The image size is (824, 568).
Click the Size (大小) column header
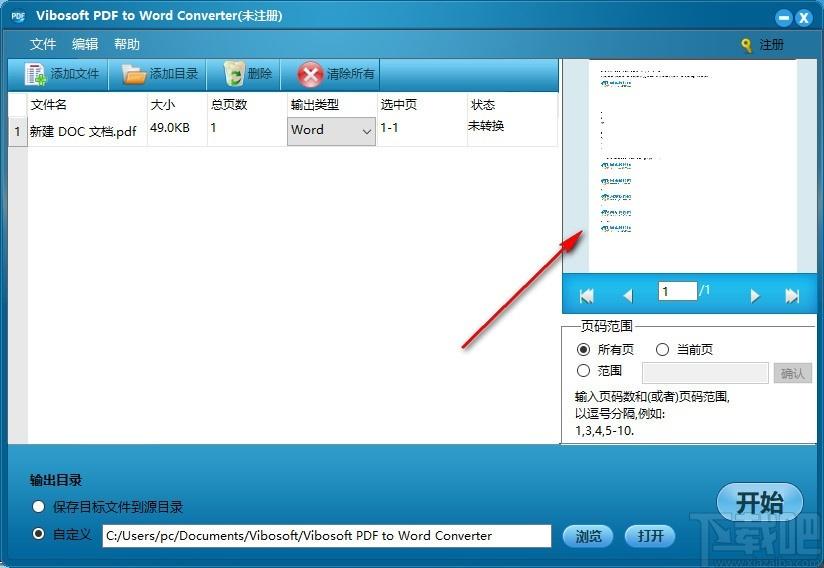tap(177, 105)
